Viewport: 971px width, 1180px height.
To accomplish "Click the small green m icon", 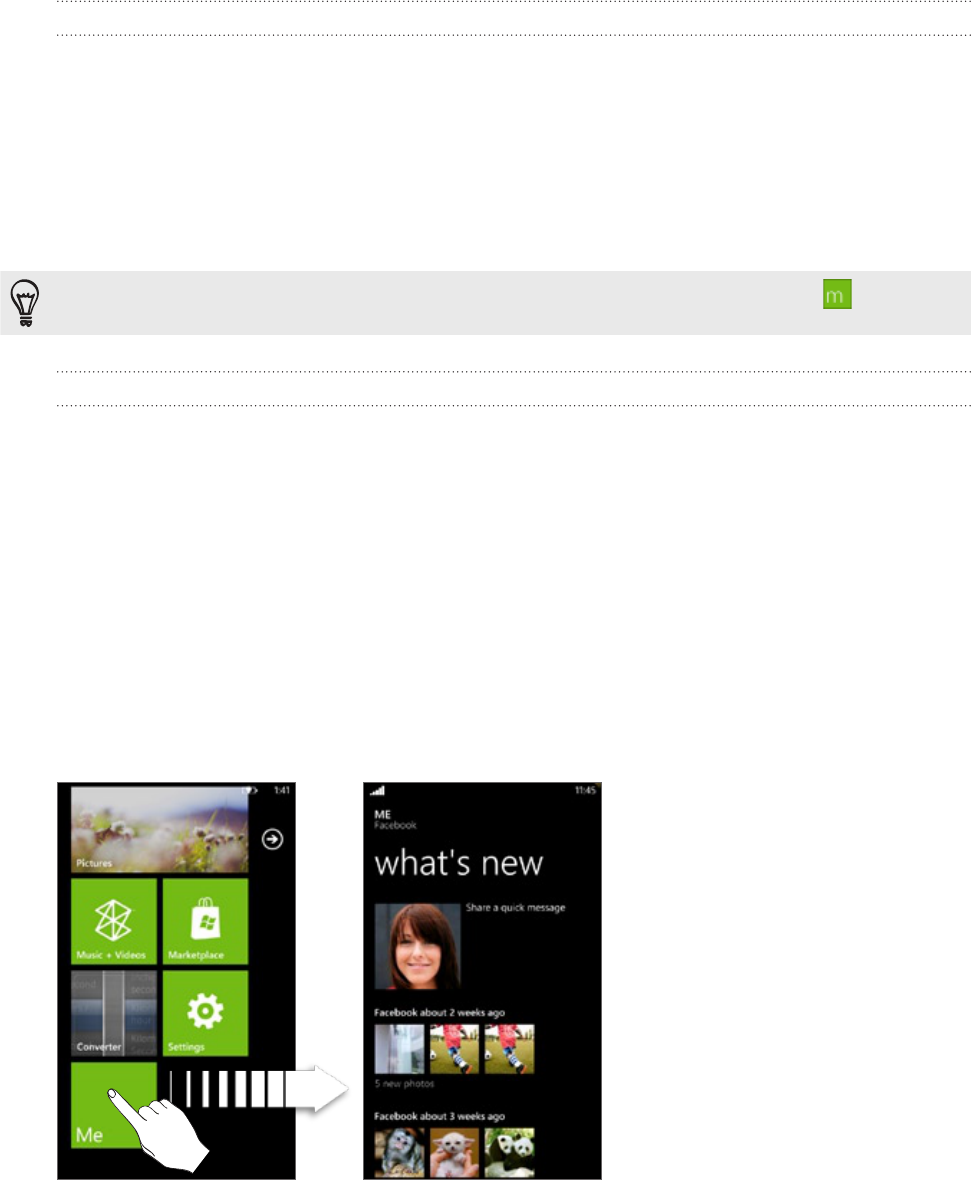I will [x=837, y=294].
